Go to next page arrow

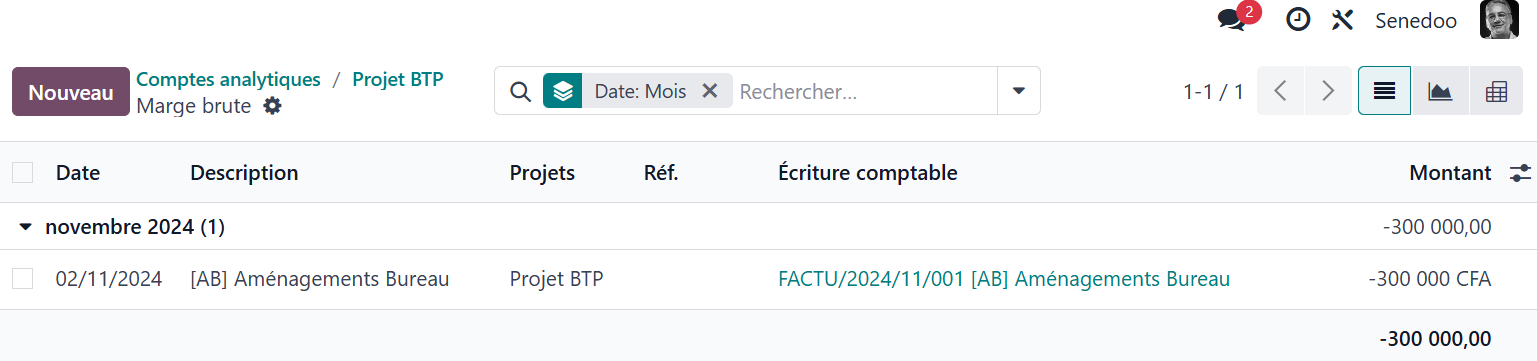1328,91
